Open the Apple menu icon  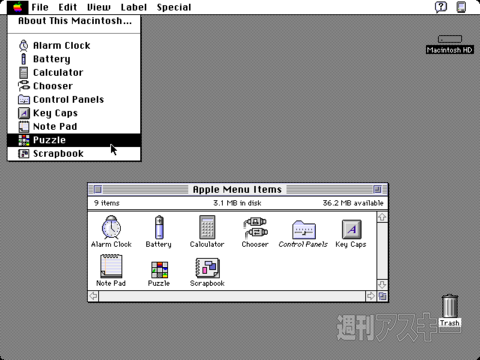[17, 7]
